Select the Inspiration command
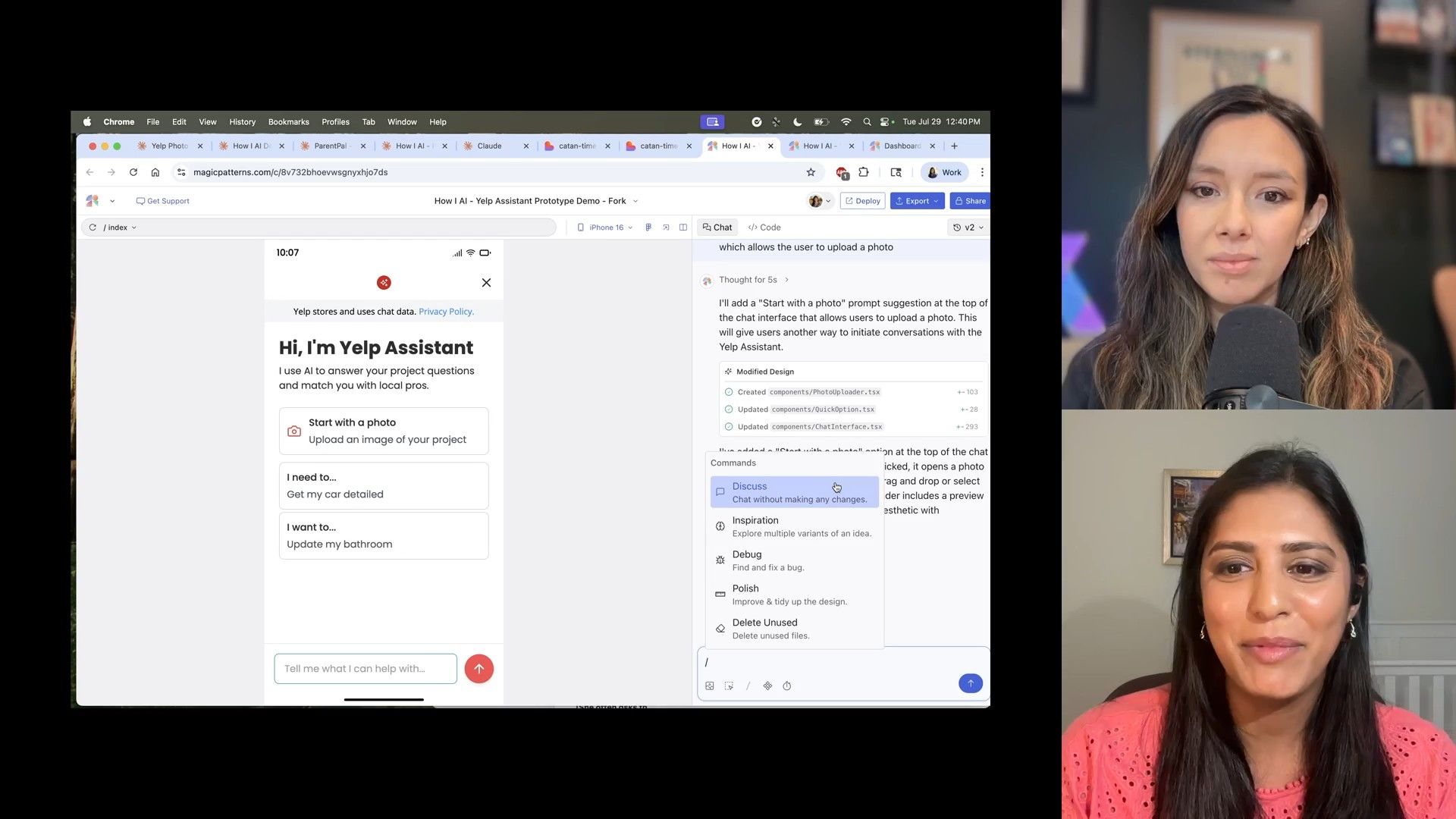This screenshot has width=1456, height=819. click(x=794, y=526)
